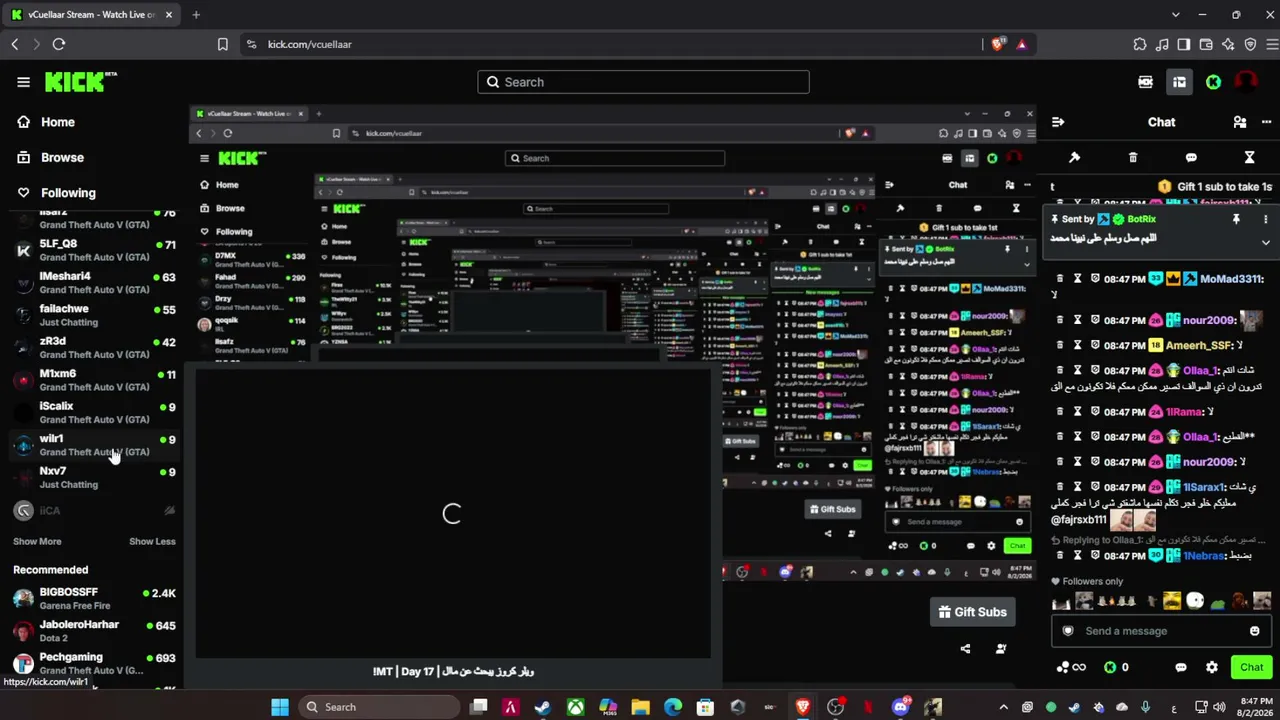Toggle chat speech-bubble mode icon

pyautogui.click(x=1191, y=158)
